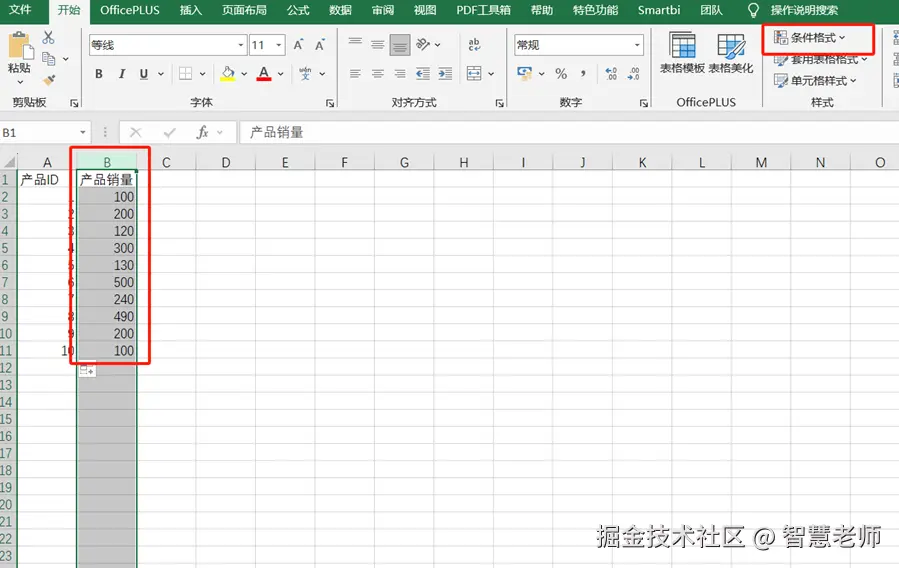Switch to the Smartbi tab
Image resolution: width=899 pixels, height=568 pixels.
pos(659,10)
